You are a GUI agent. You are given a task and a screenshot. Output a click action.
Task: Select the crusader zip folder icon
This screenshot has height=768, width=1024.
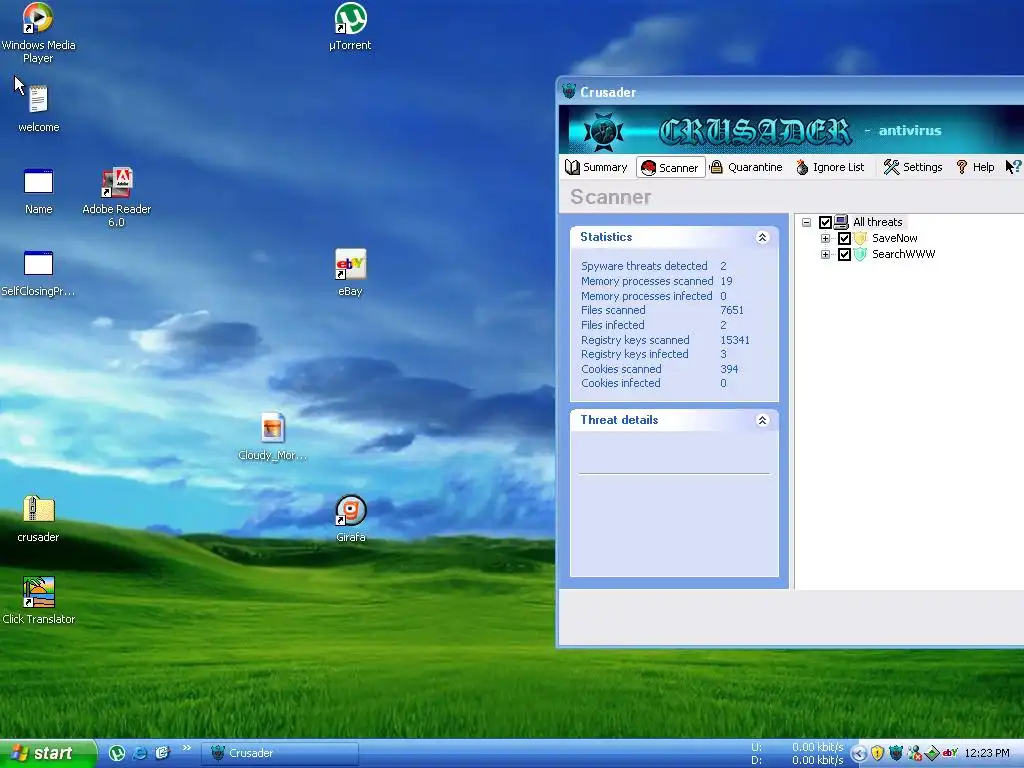39,519
